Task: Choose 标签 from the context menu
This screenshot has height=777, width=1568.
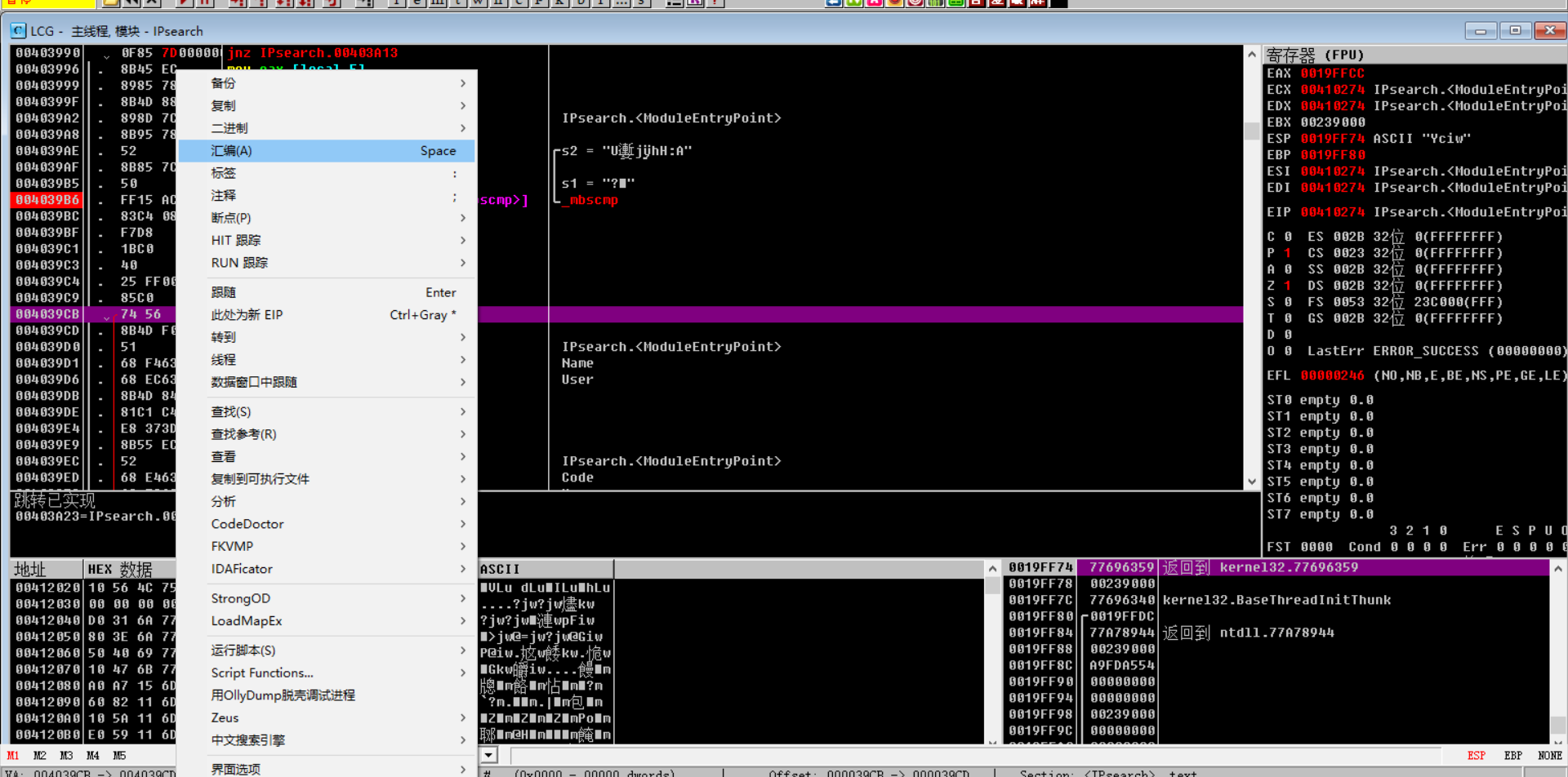Action: coord(327,173)
